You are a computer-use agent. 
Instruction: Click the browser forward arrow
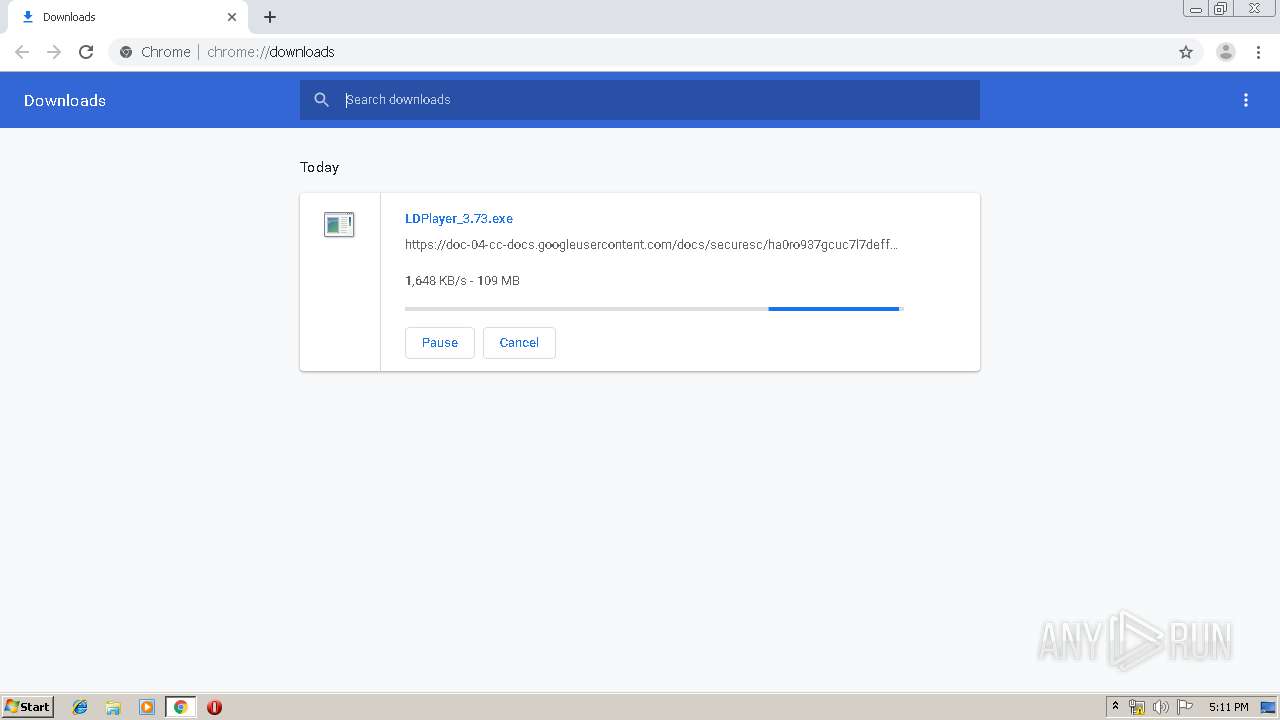(54, 52)
